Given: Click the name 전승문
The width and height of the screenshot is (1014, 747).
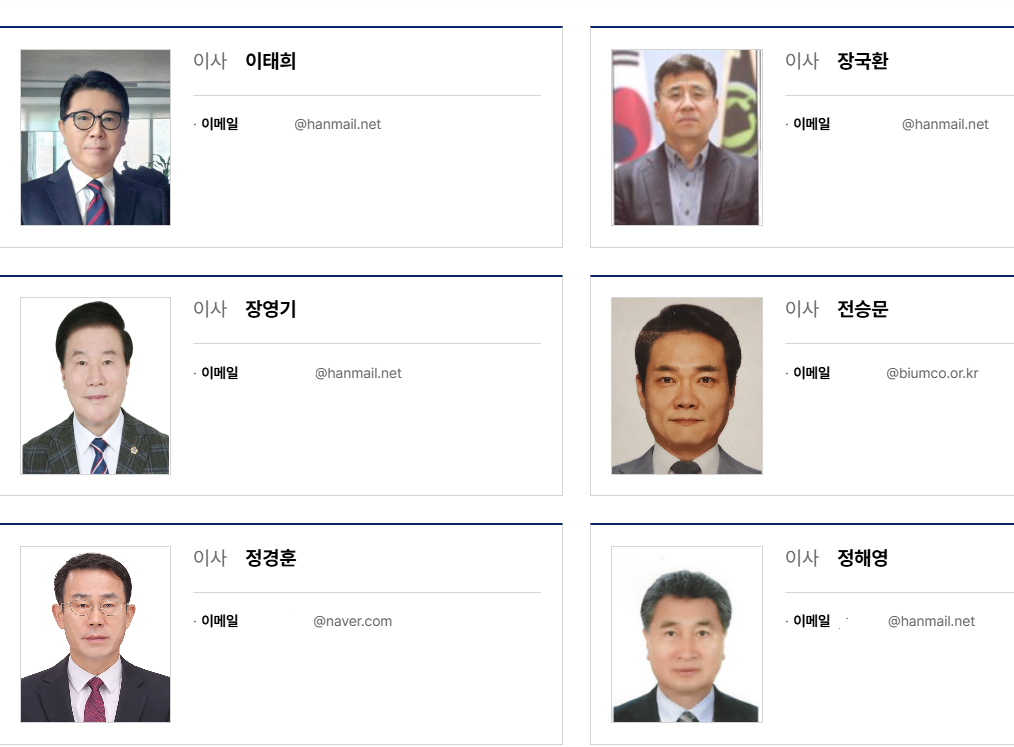Looking at the screenshot, I should (863, 309).
